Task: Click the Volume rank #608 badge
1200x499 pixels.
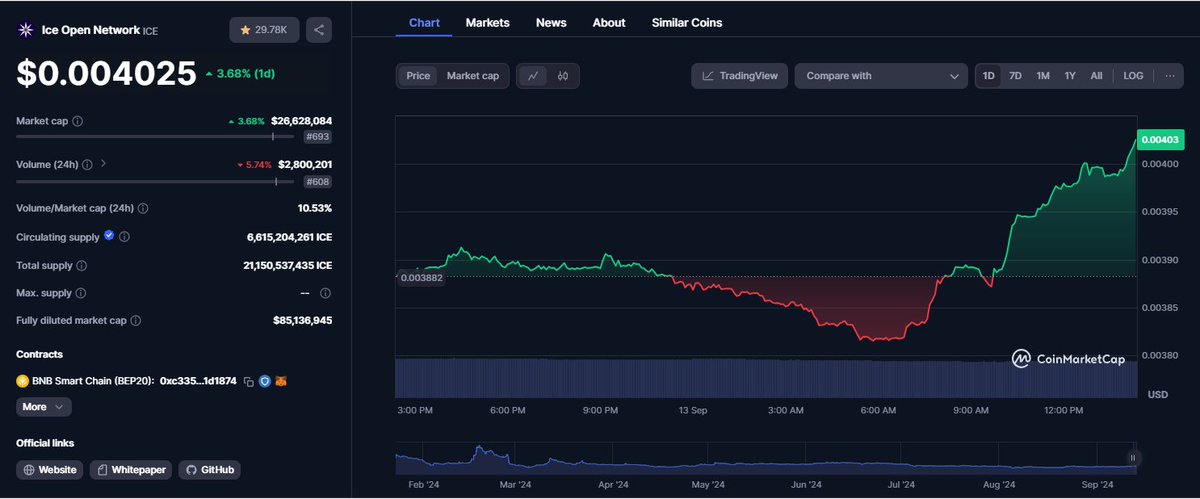Action: tap(318, 182)
